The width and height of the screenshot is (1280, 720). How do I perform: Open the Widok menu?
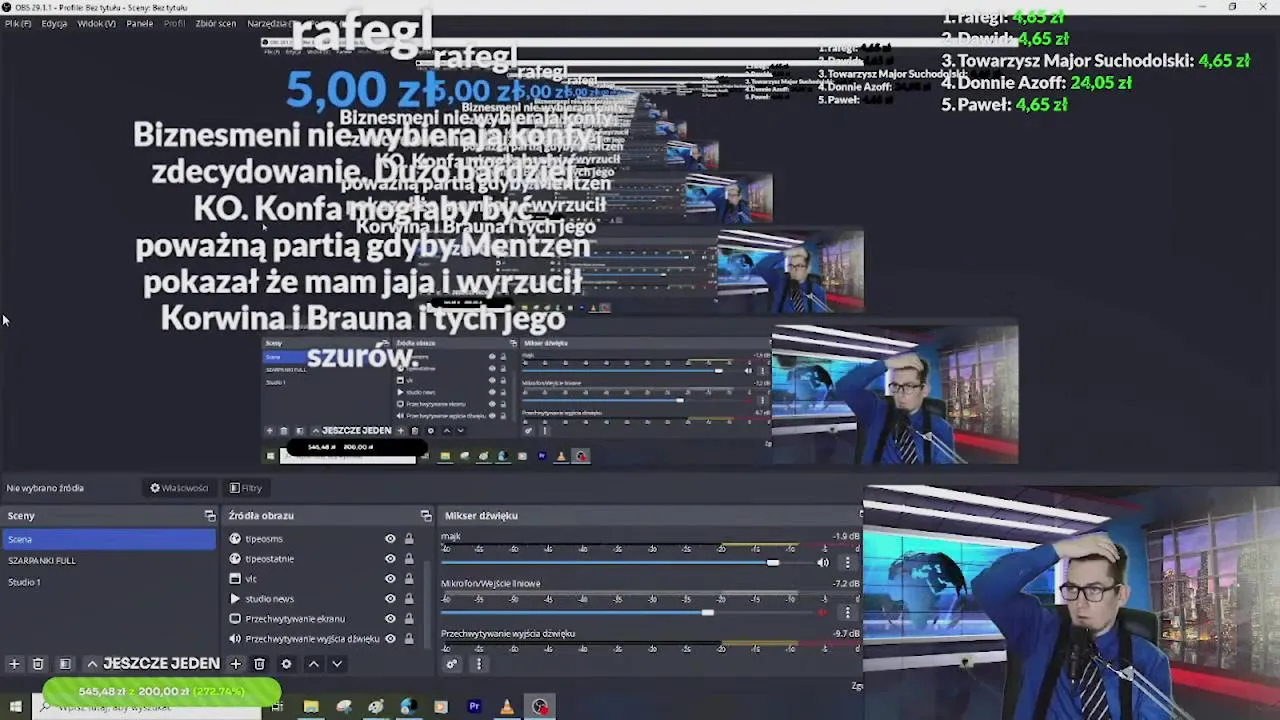[x=96, y=23]
